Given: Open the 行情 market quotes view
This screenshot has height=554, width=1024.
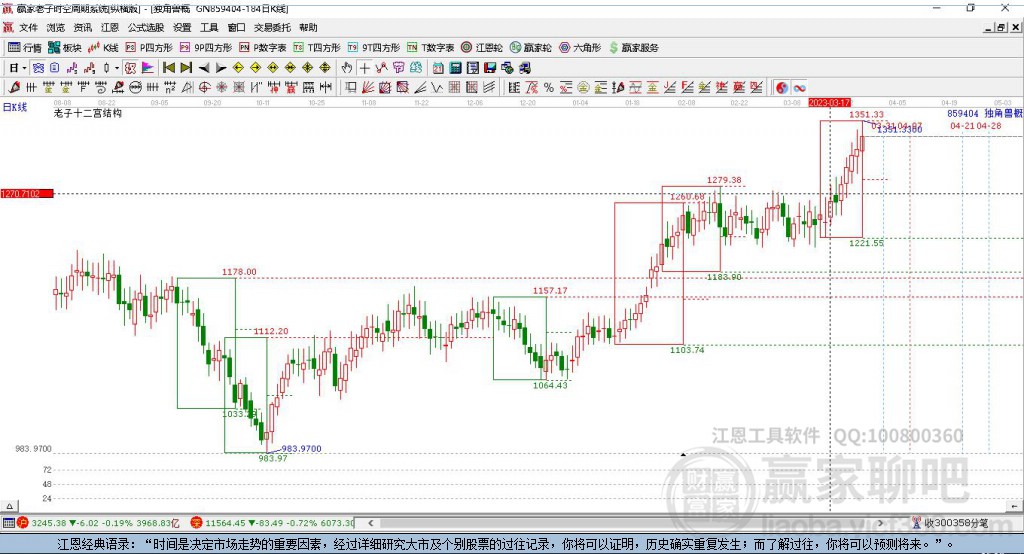Looking at the screenshot, I should coord(25,48).
